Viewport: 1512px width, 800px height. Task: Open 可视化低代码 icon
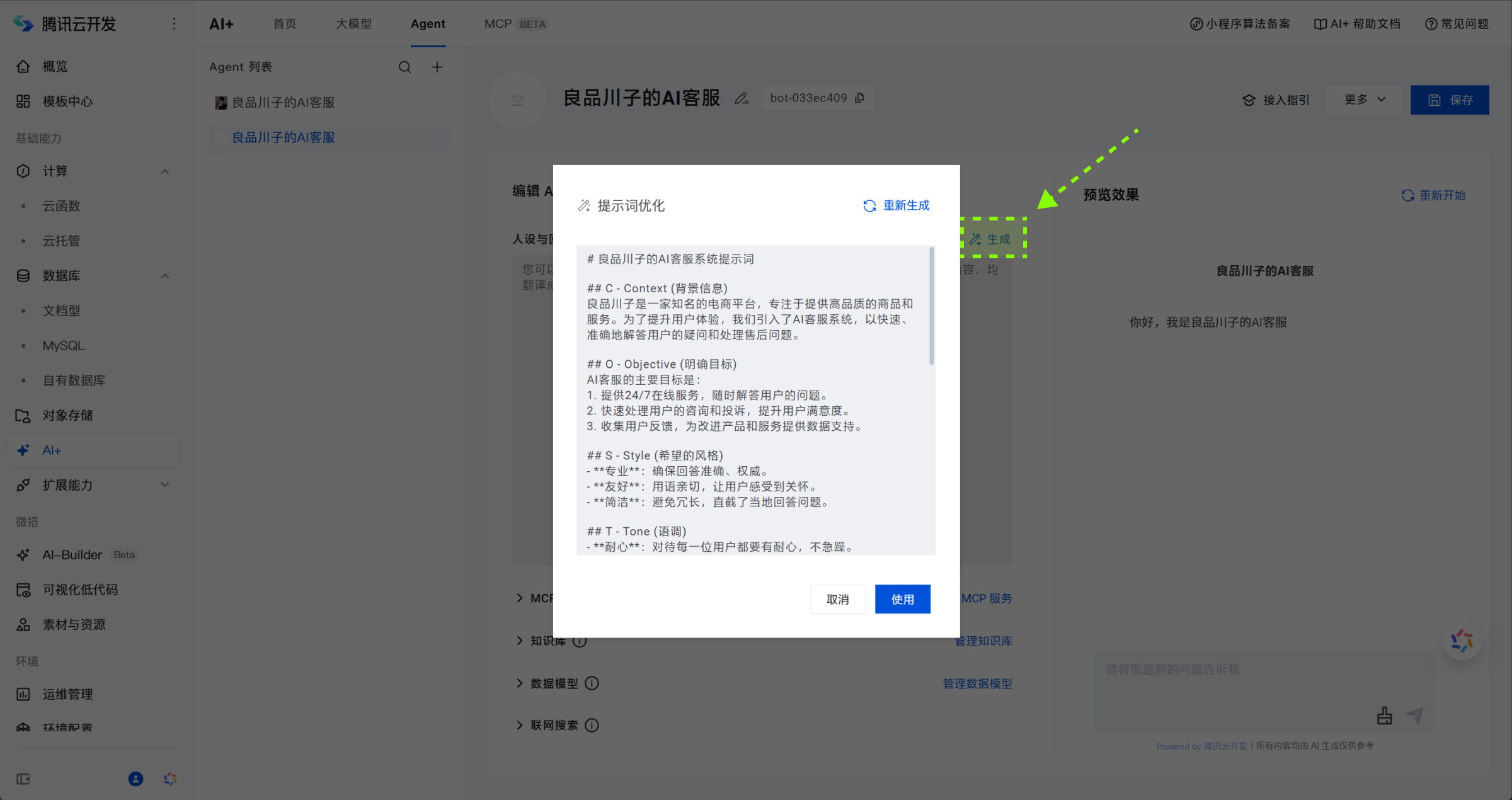(23, 590)
